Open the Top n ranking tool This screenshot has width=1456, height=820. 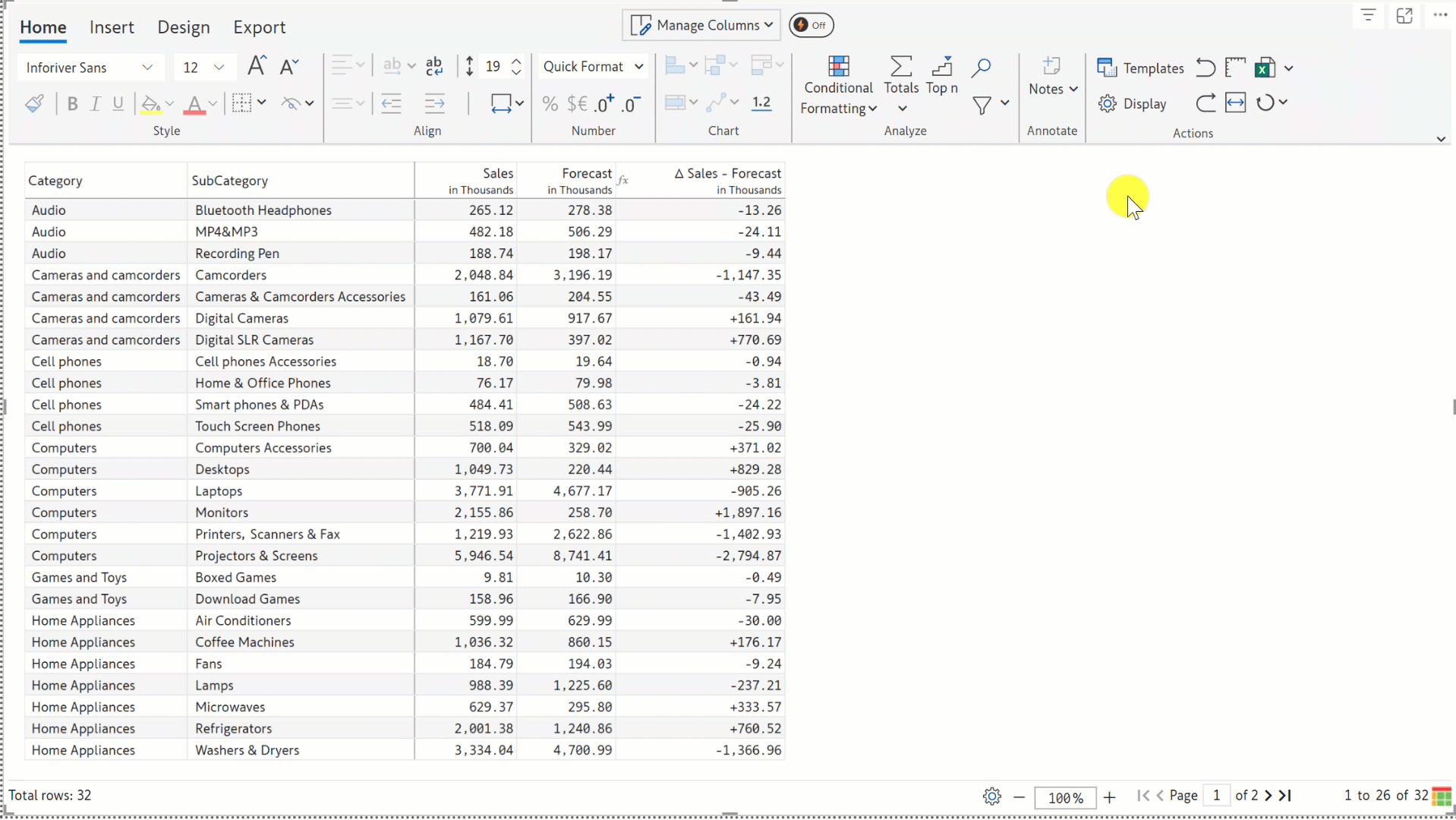pyautogui.click(x=941, y=75)
